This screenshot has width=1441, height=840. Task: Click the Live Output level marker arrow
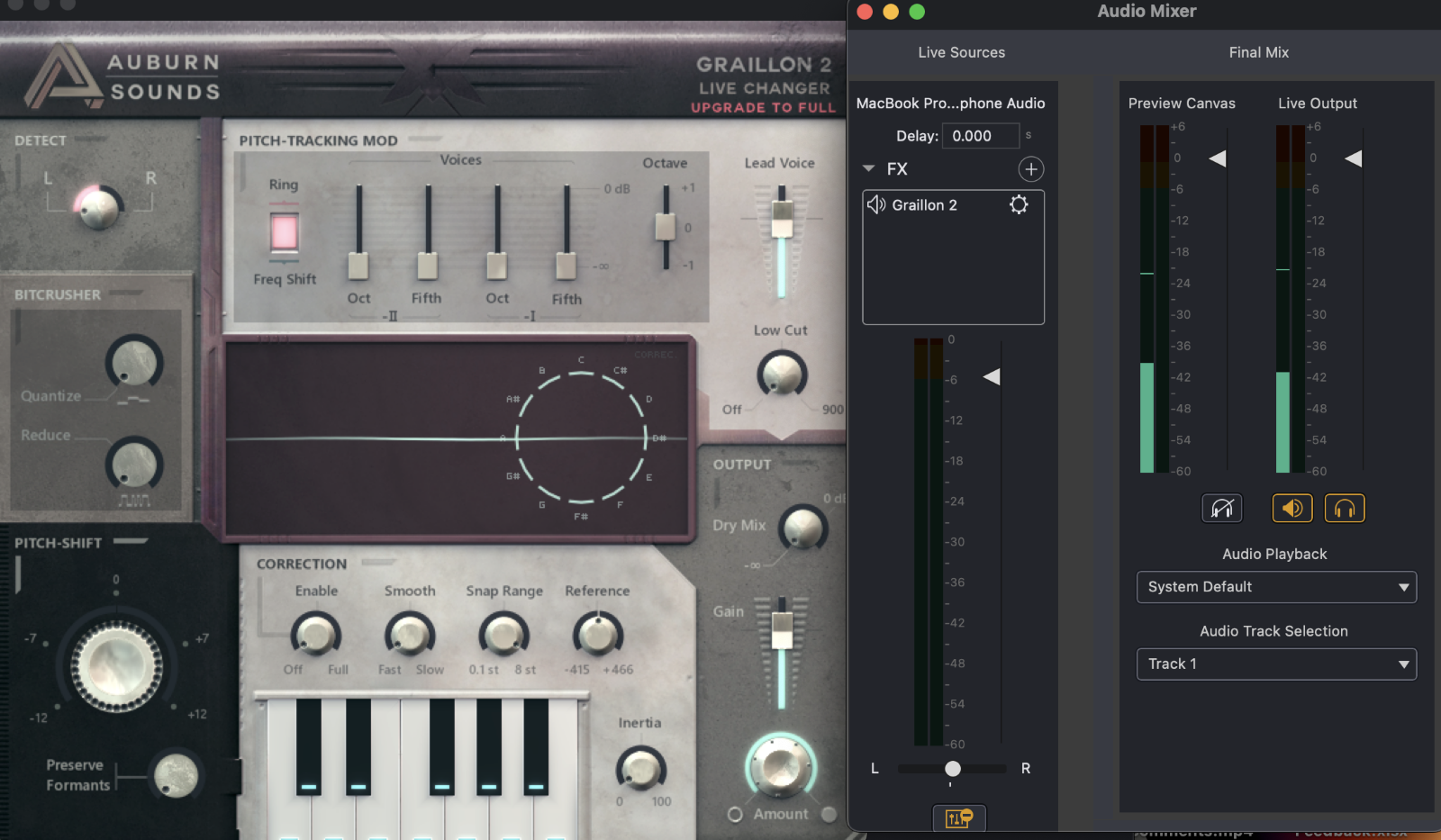click(x=1354, y=158)
